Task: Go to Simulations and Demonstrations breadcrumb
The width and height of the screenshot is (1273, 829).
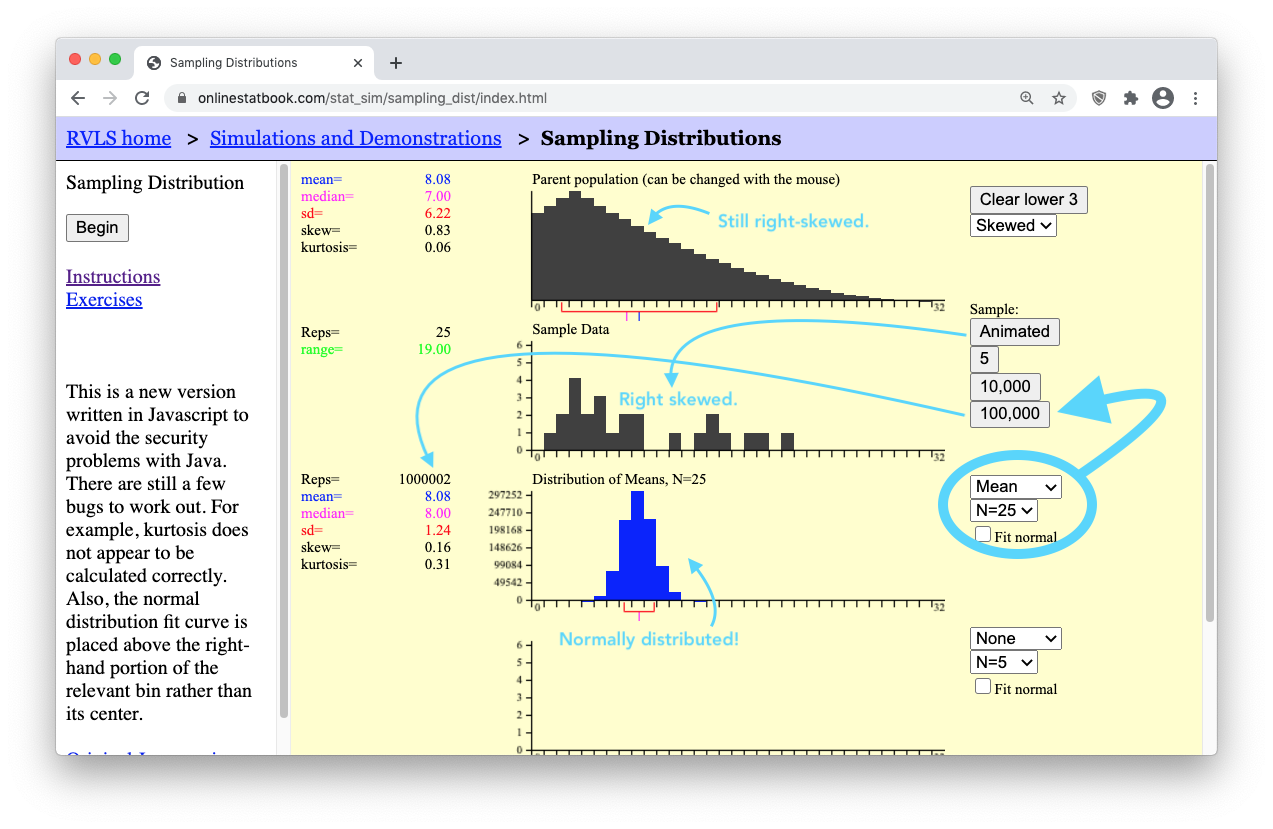Action: pos(355,138)
